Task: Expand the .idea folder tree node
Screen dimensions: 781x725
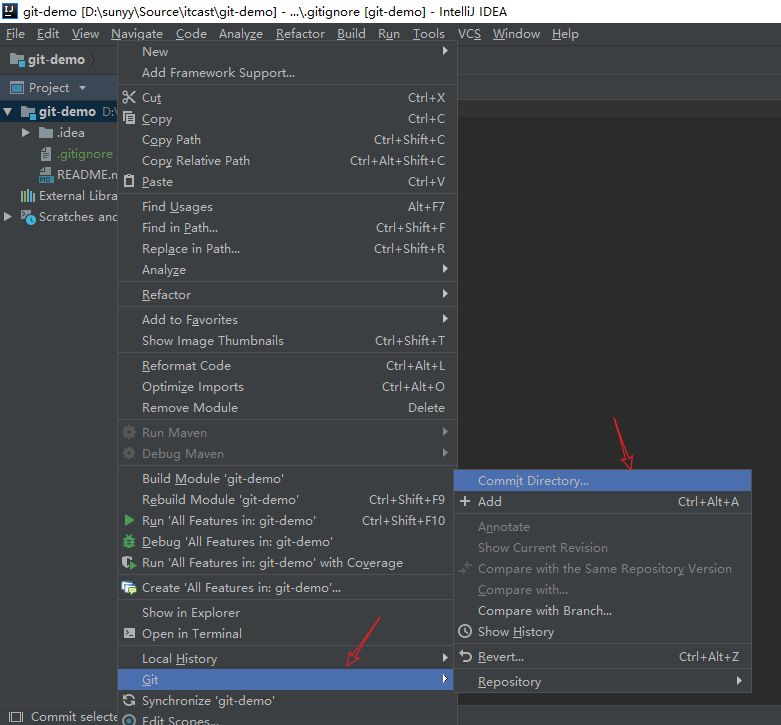Action: (27, 133)
